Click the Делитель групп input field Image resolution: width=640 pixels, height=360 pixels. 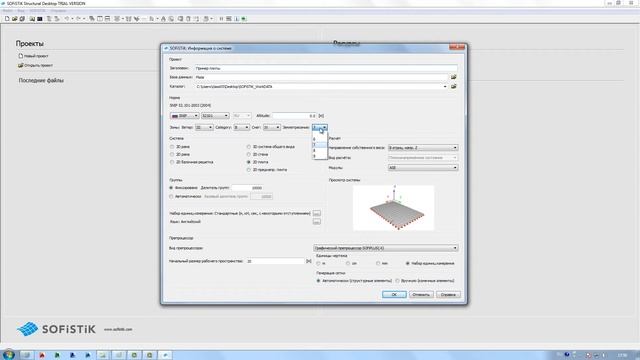pyautogui.click(x=247, y=188)
